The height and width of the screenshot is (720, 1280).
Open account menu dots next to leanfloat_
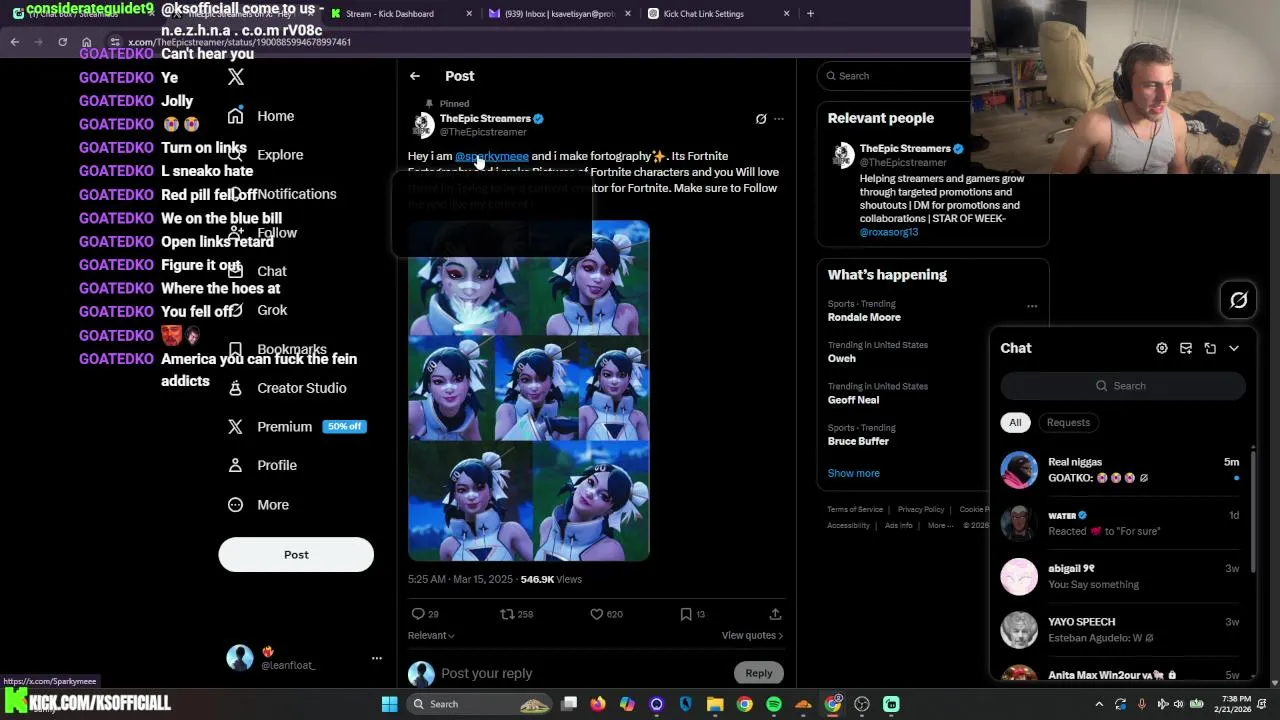click(x=377, y=658)
